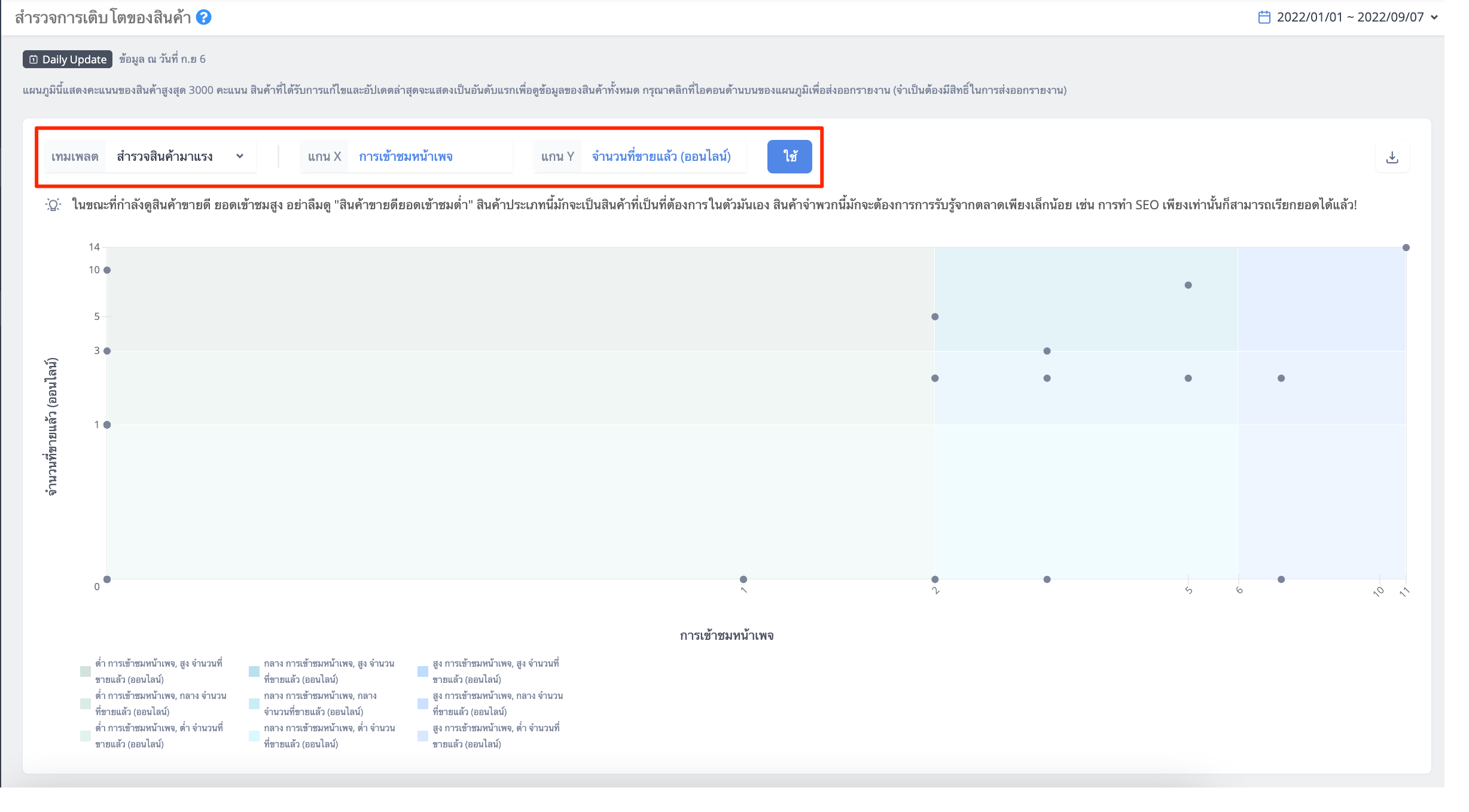Click the data point at x-axis value 1
The image size is (1469, 812).
point(743,579)
